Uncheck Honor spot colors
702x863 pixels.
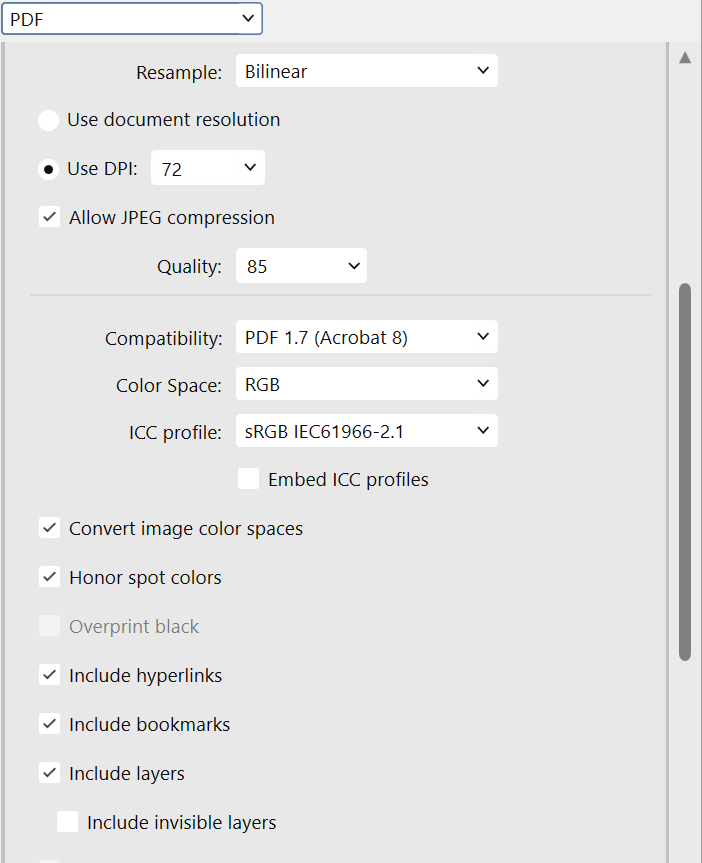tap(50, 577)
